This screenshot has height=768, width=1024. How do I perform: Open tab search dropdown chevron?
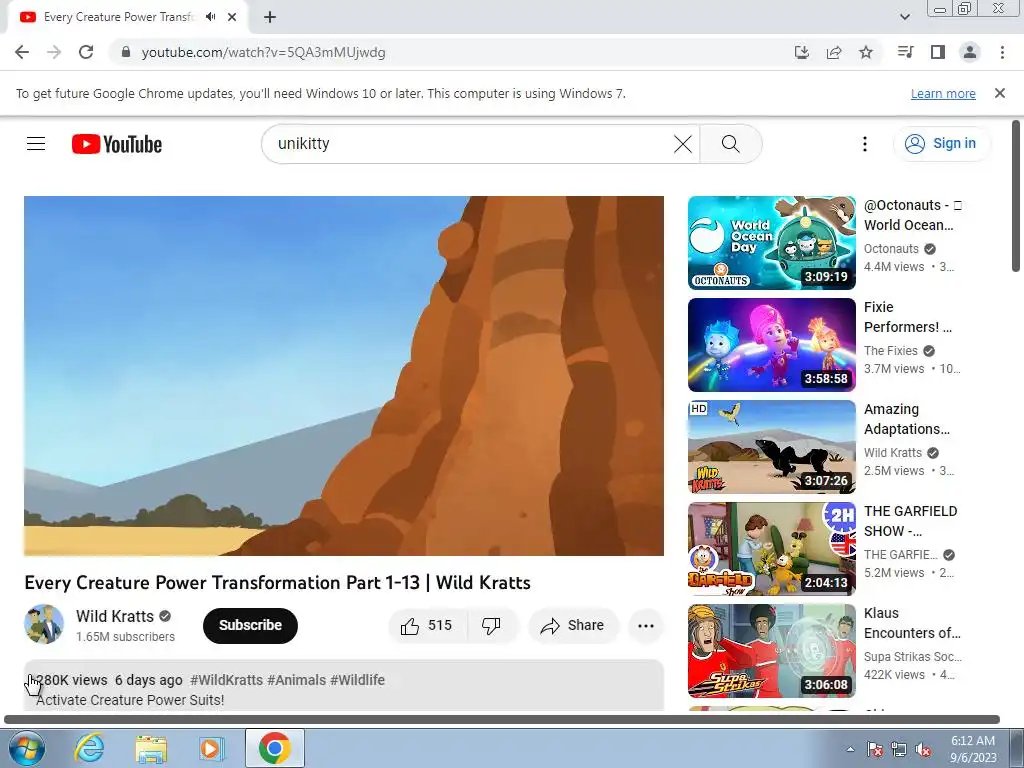tap(904, 17)
